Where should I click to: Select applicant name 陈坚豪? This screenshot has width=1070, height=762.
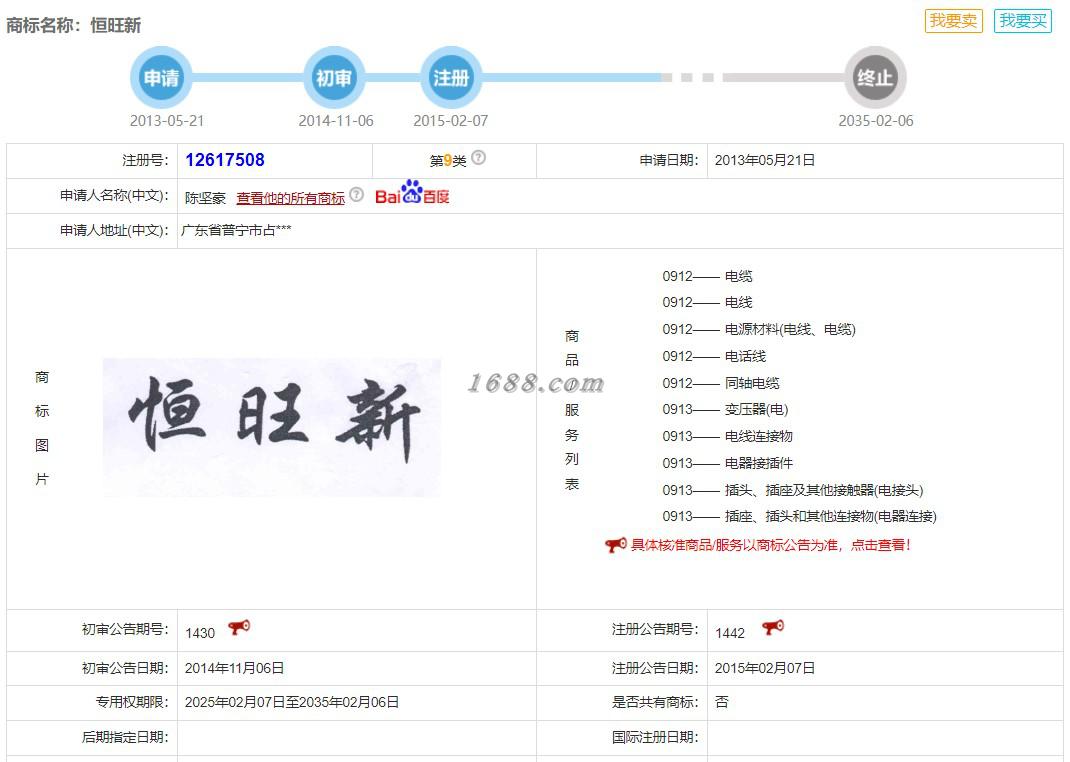click(205, 198)
